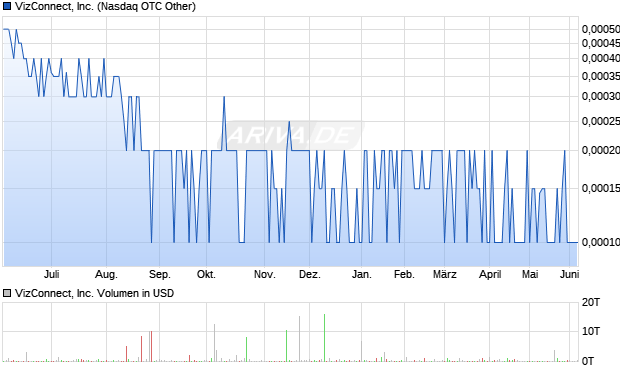Click the 'Jan.' month axis label
Viewport: 620px width, 371px height.
click(362, 274)
